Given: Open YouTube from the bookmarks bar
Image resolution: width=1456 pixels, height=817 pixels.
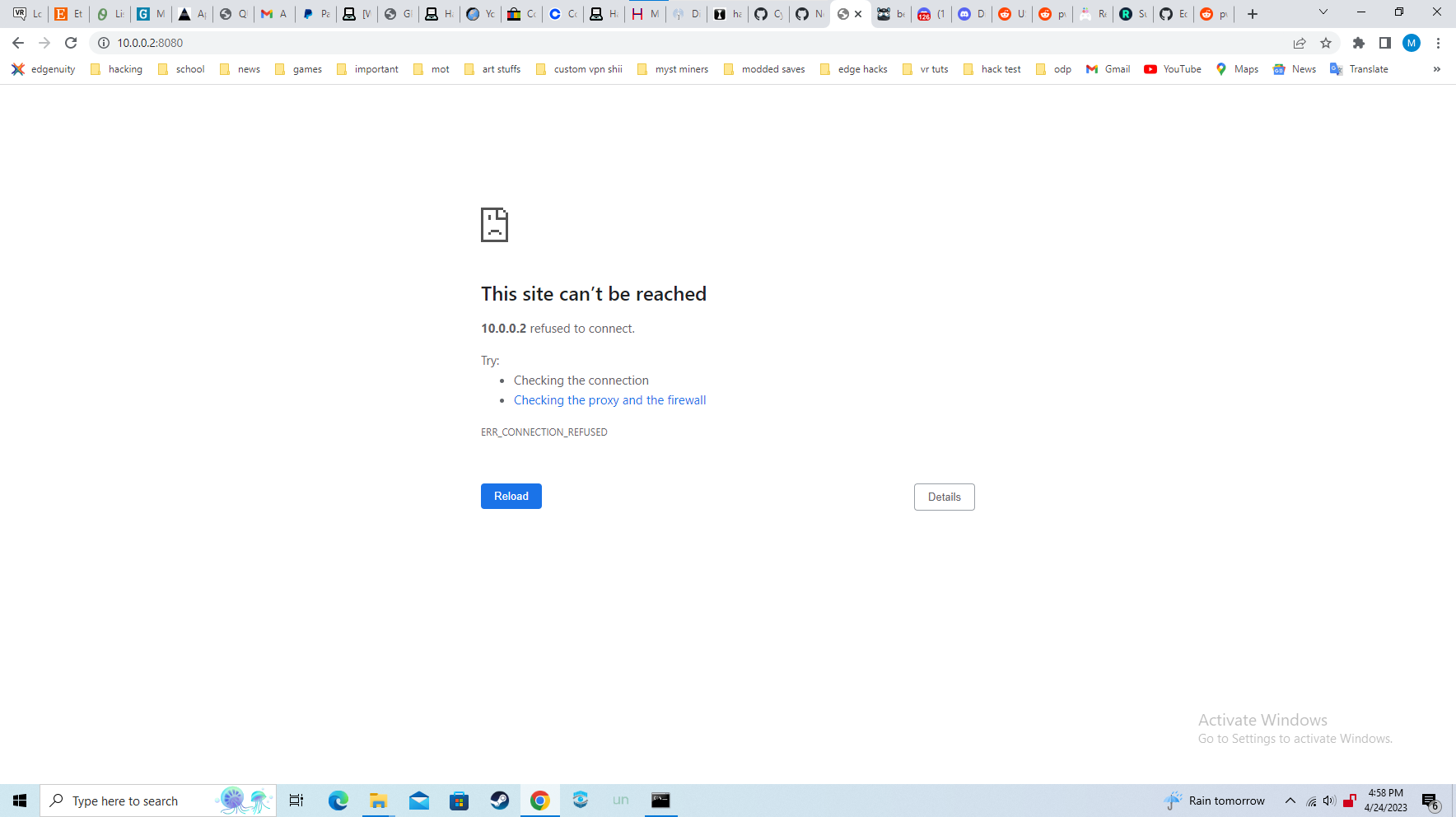Looking at the screenshot, I should [x=1172, y=69].
